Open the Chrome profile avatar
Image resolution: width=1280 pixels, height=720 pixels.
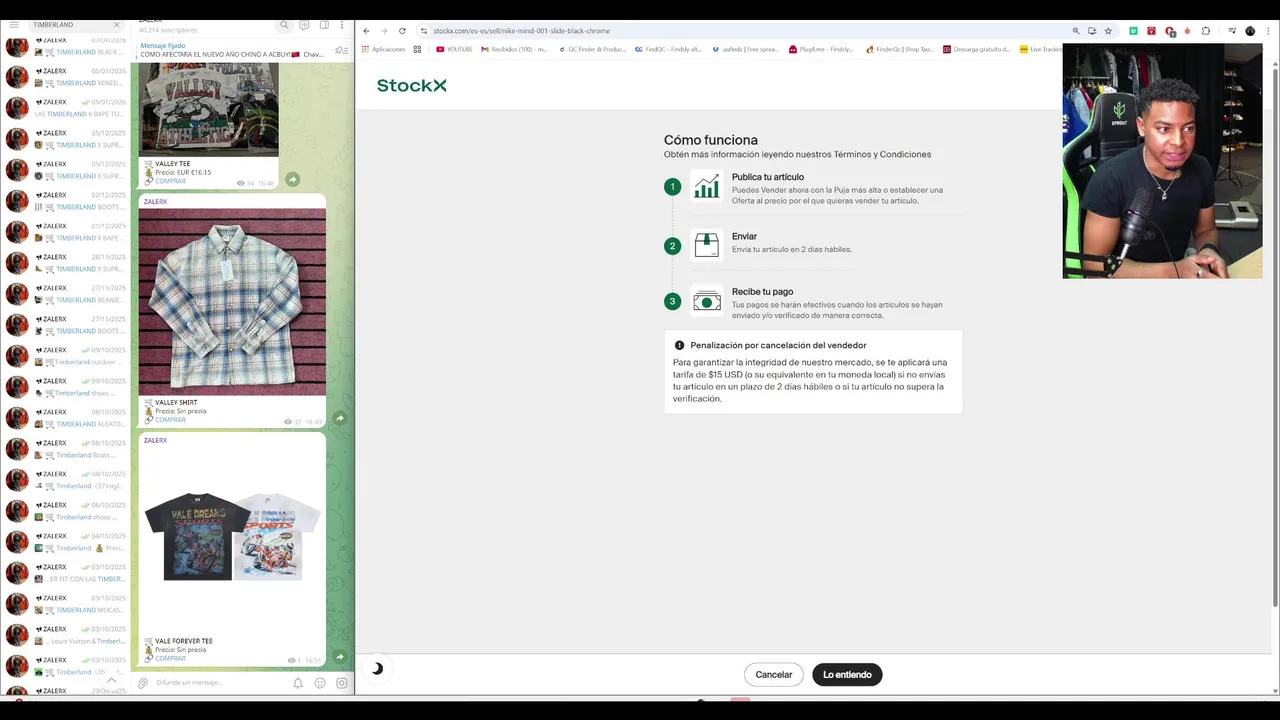tap(1250, 31)
